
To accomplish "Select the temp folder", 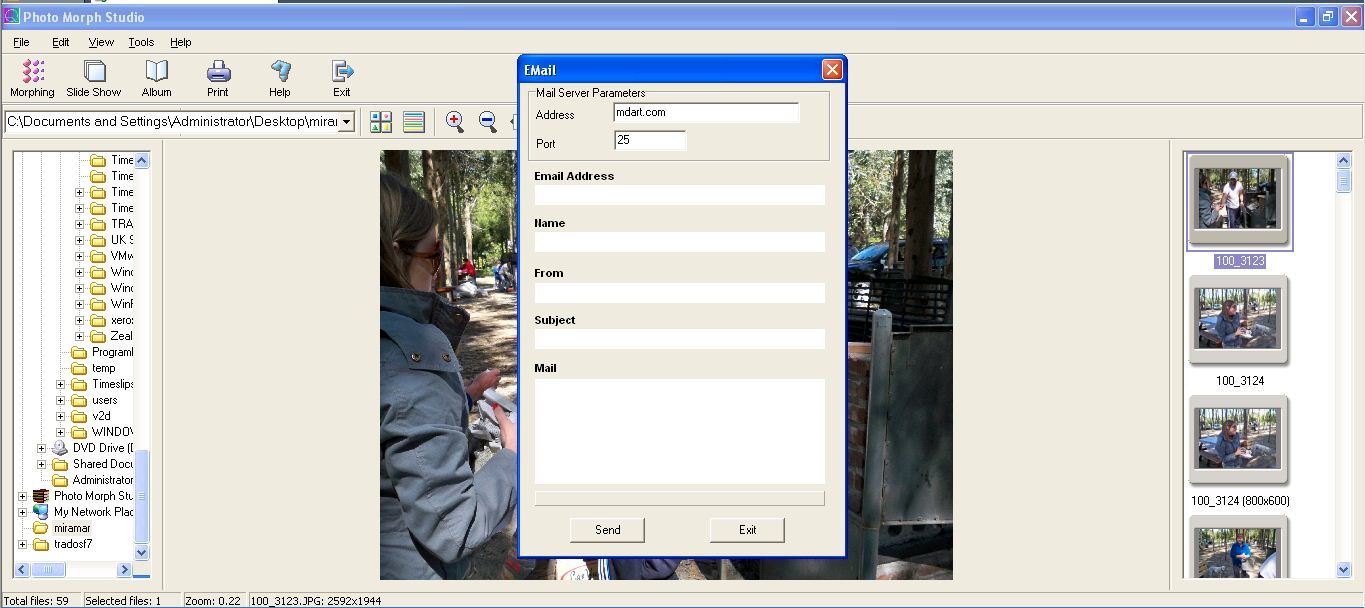I will coord(103,368).
